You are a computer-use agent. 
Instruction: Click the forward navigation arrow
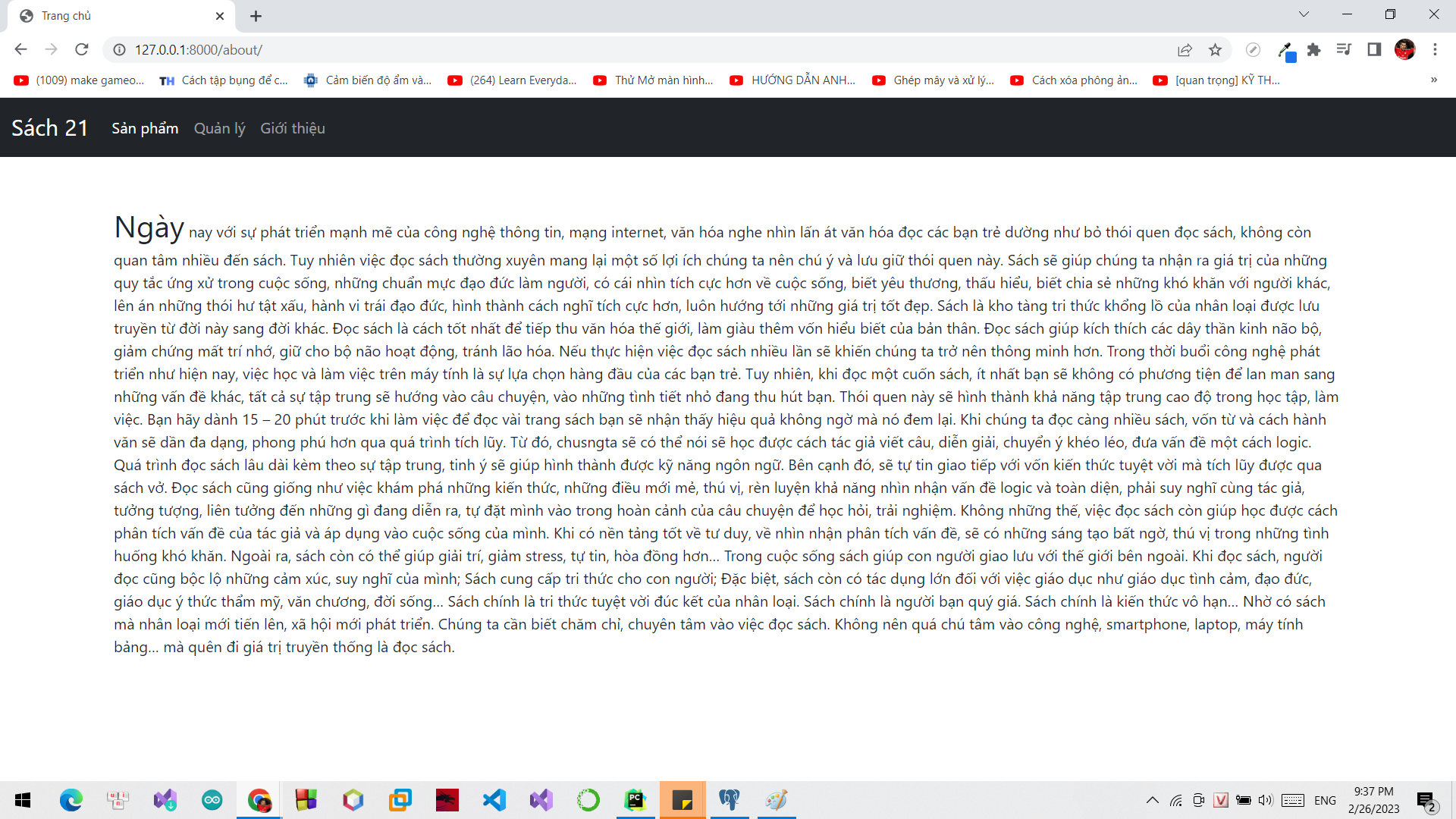tap(51, 49)
